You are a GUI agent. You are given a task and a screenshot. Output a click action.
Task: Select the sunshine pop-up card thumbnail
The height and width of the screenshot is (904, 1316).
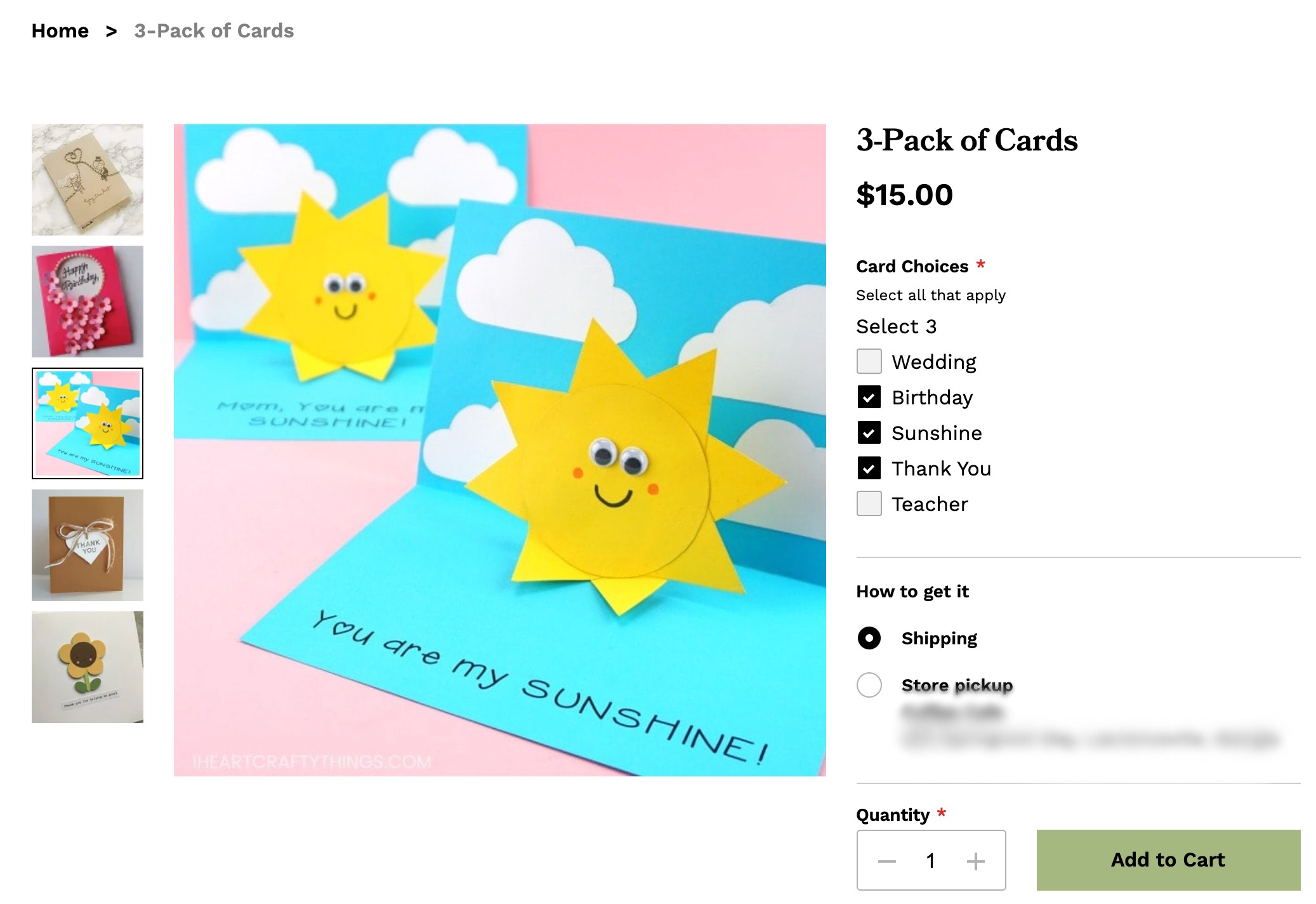88,423
